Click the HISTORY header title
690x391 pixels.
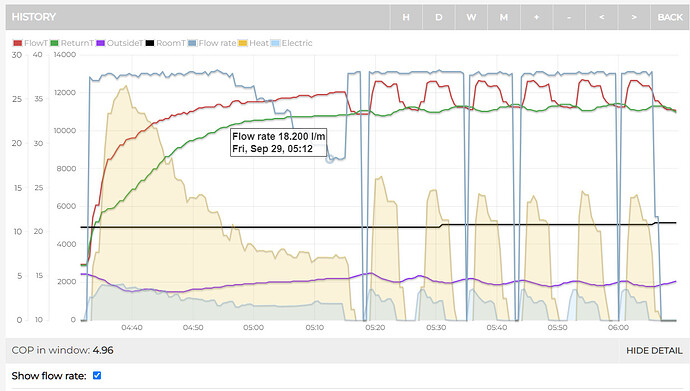click(34, 17)
